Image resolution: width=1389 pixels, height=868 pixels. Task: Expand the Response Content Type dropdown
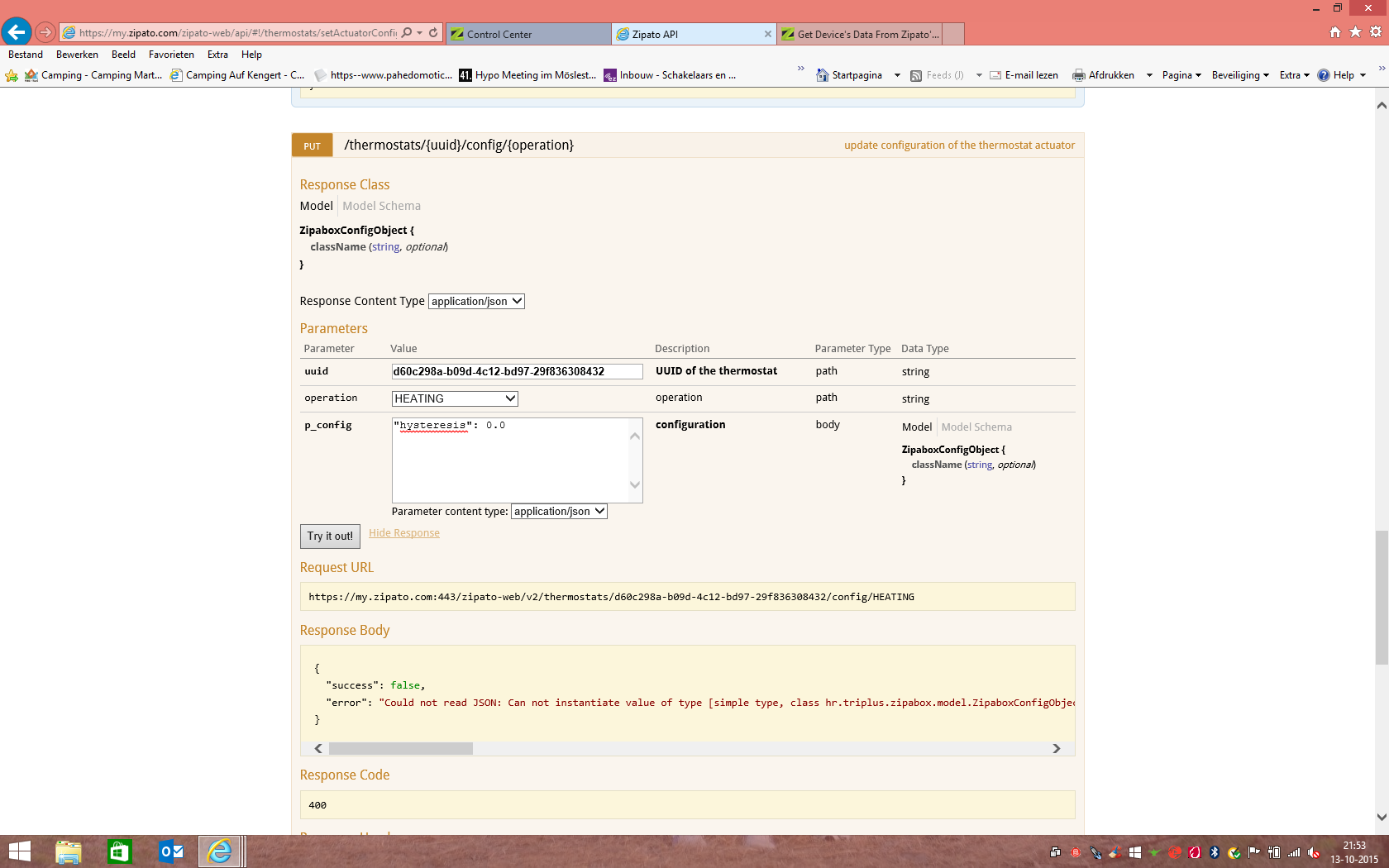476,302
